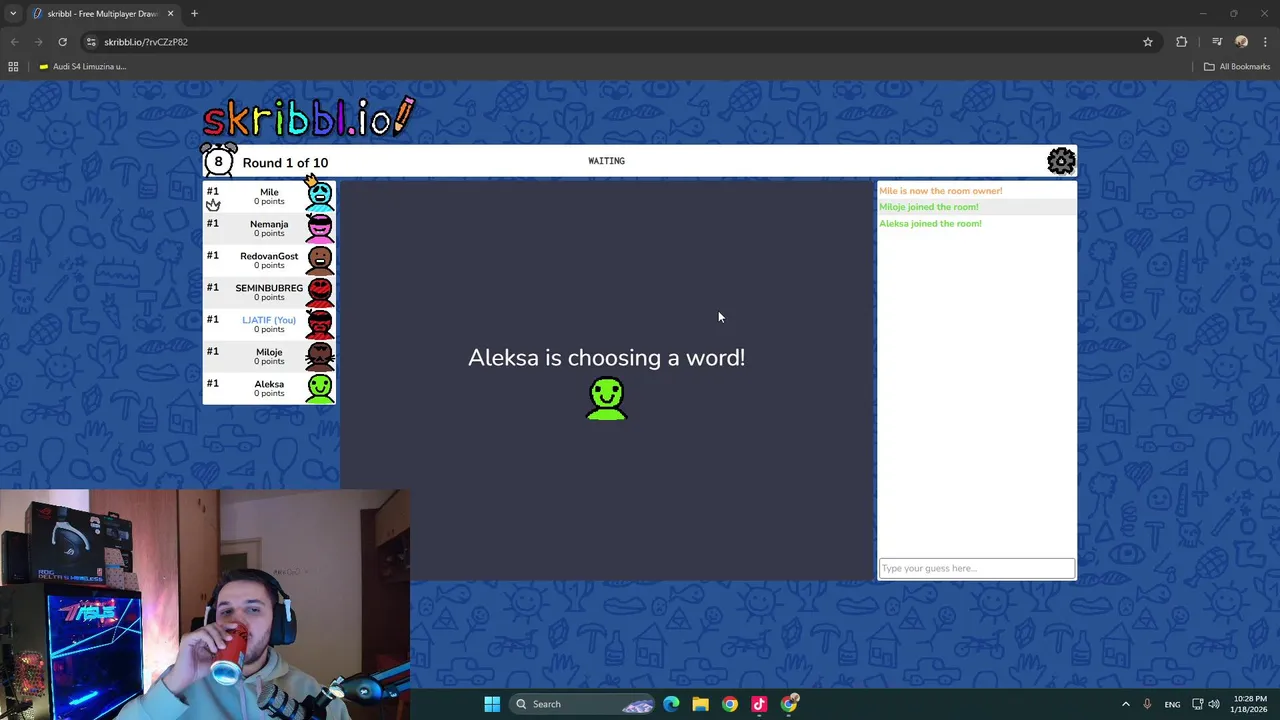1280x720 pixels.
Task: Open File Explorer from taskbar
Action: [x=700, y=704]
